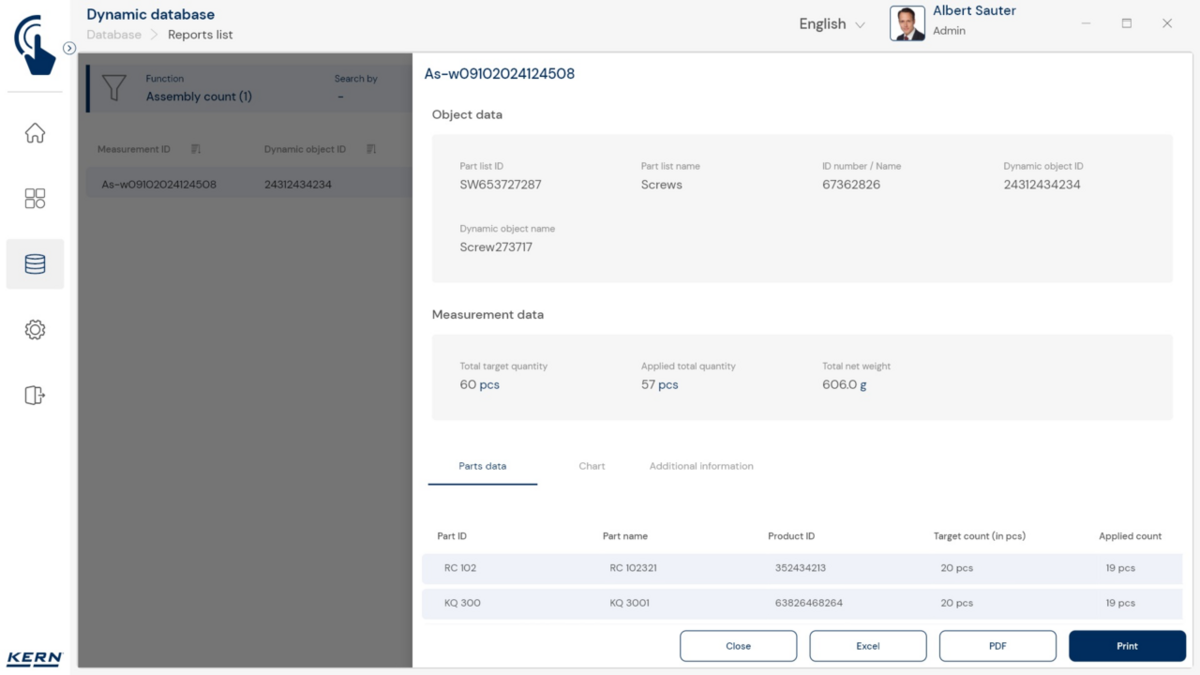
Task: Open the dashboard grid icon in sidebar
Action: click(35, 198)
